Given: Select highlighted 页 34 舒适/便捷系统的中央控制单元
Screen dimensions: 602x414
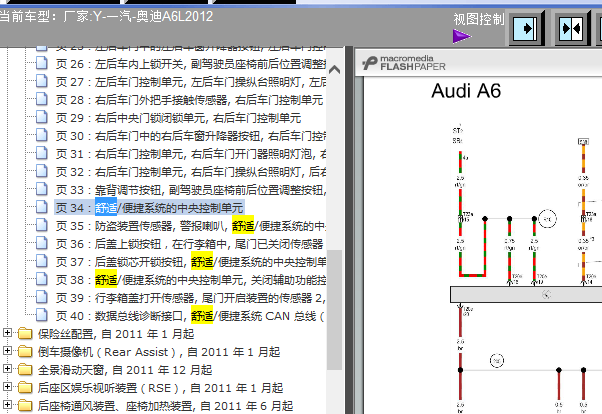Looking at the screenshot, I should pos(149,208).
